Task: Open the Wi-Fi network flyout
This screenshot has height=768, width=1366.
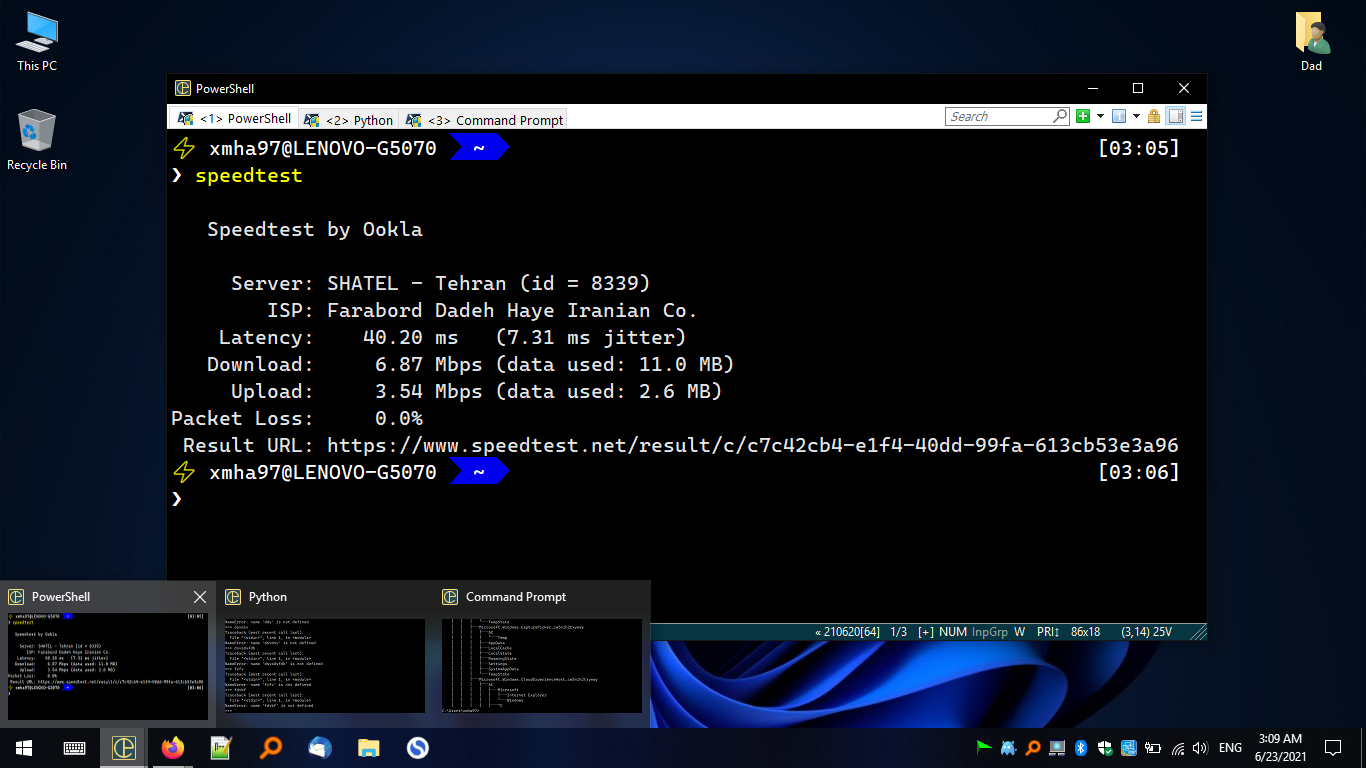Action: pyautogui.click(x=1177, y=747)
